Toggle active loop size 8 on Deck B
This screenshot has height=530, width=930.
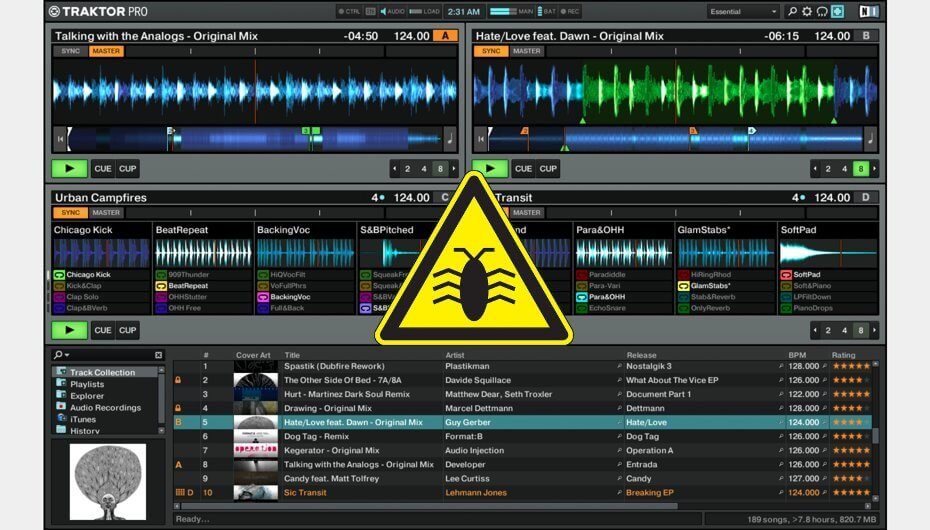coord(861,169)
